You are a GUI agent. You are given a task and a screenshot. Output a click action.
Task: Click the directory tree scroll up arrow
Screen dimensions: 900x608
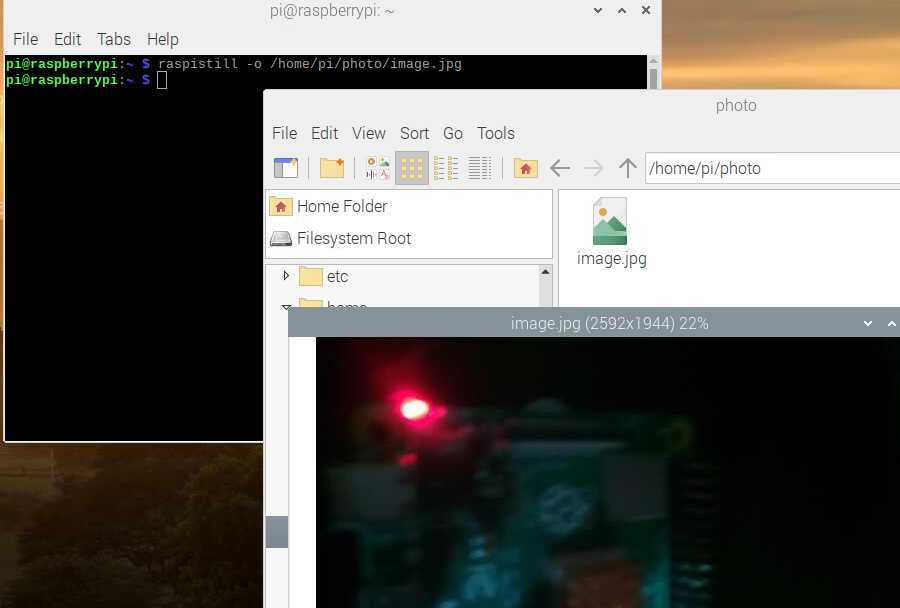click(545, 272)
